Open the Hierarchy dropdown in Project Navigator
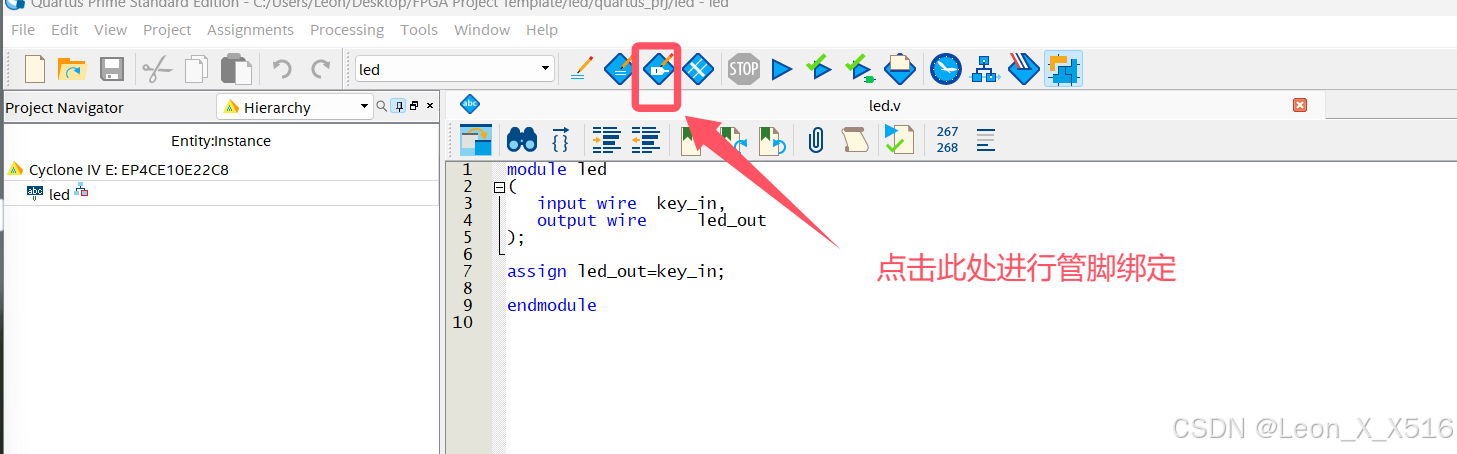The height and width of the screenshot is (454, 1457). [x=294, y=107]
